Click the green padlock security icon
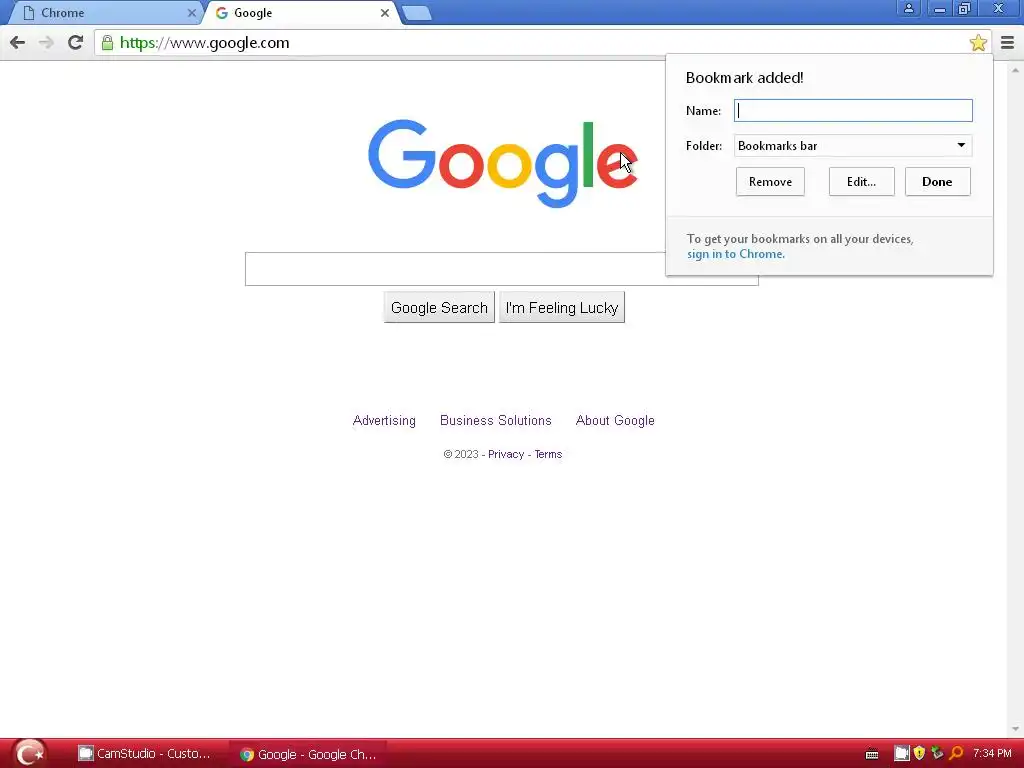This screenshot has width=1024, height=768. point(107,43)
